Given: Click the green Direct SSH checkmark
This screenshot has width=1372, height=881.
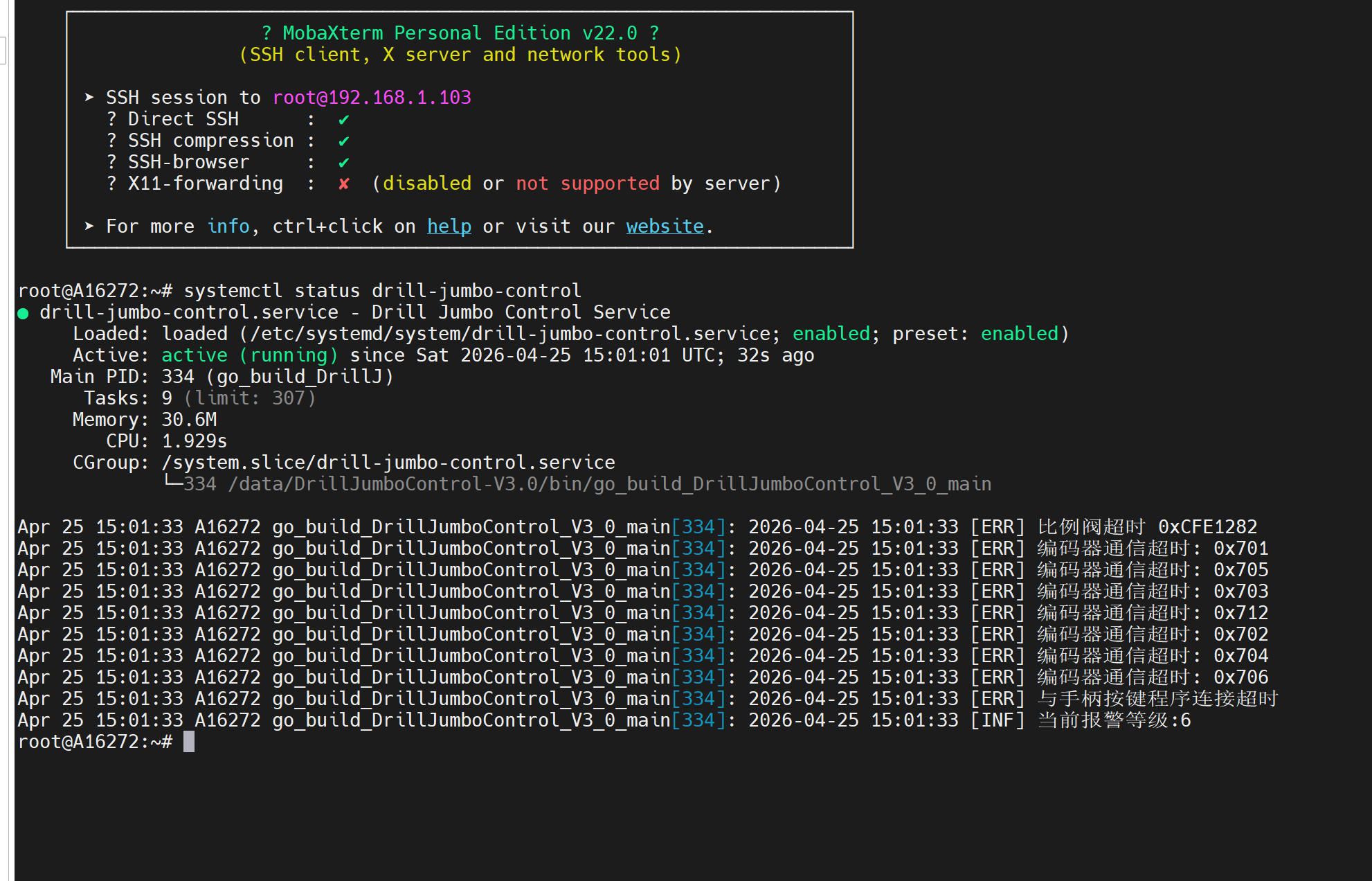Looking at the screenshot, I should coord(343,120).
